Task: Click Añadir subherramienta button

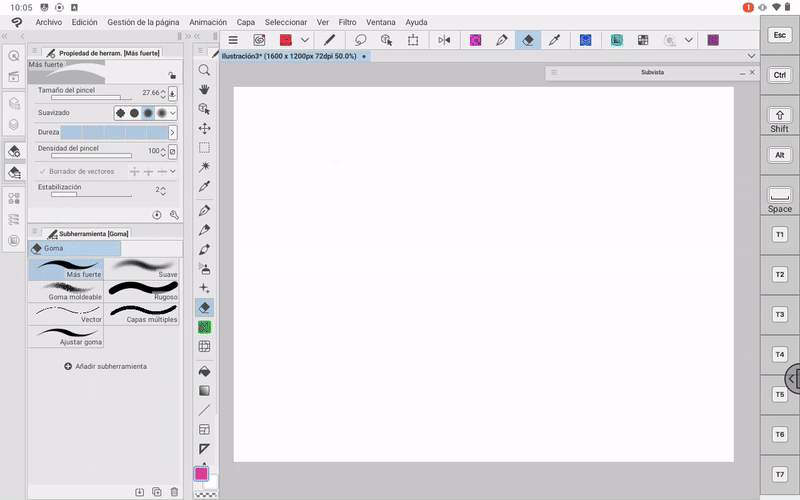Action: tap(105, 366)
